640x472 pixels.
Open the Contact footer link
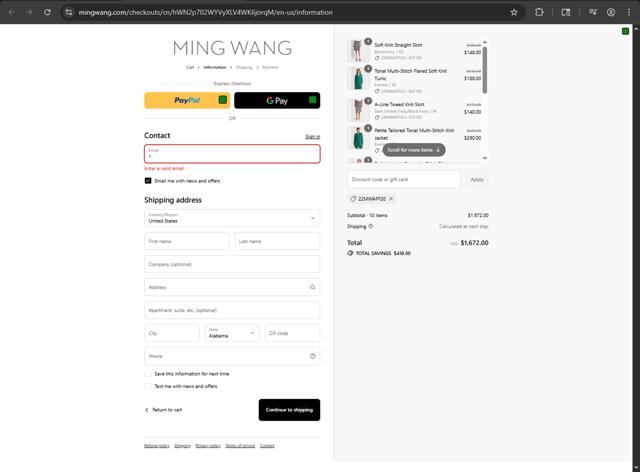tap(267, 445)
